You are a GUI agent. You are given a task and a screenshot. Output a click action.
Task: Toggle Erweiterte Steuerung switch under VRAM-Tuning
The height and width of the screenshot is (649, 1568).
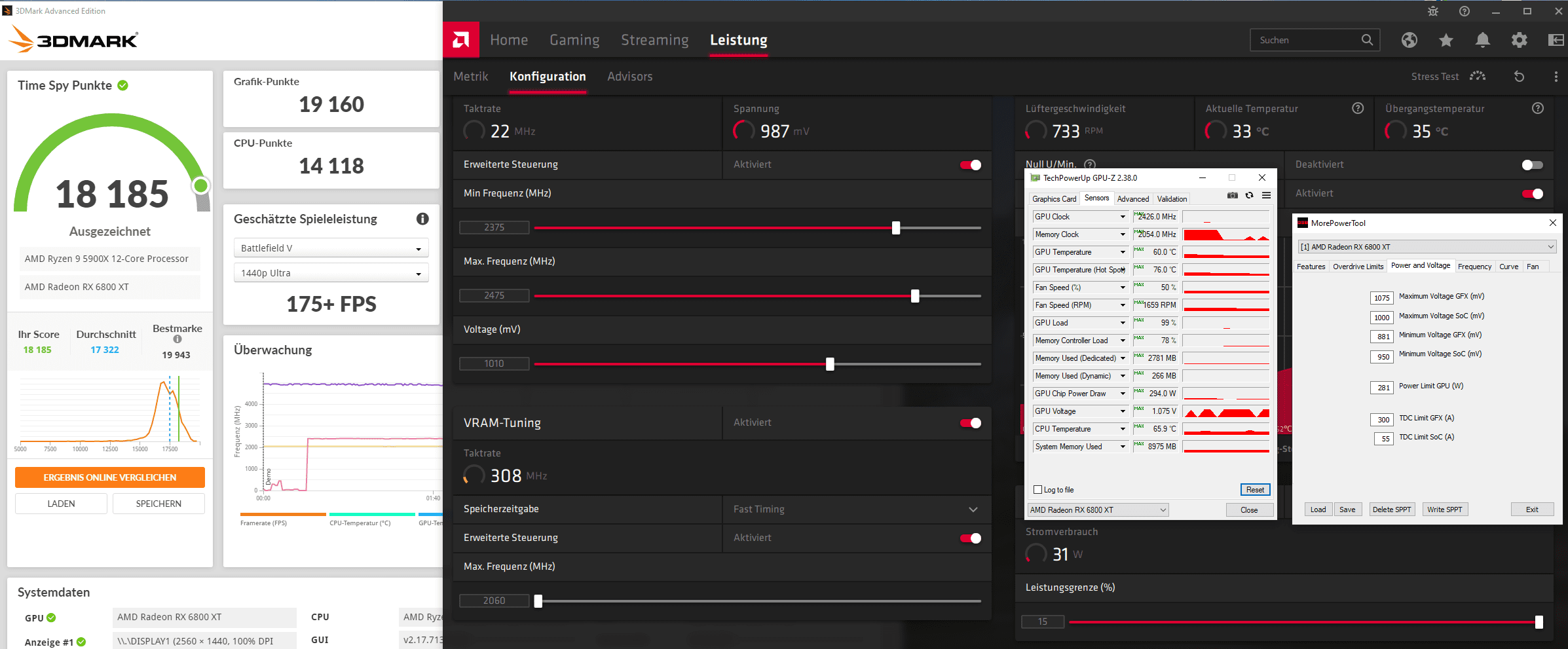tap(971, 538)
